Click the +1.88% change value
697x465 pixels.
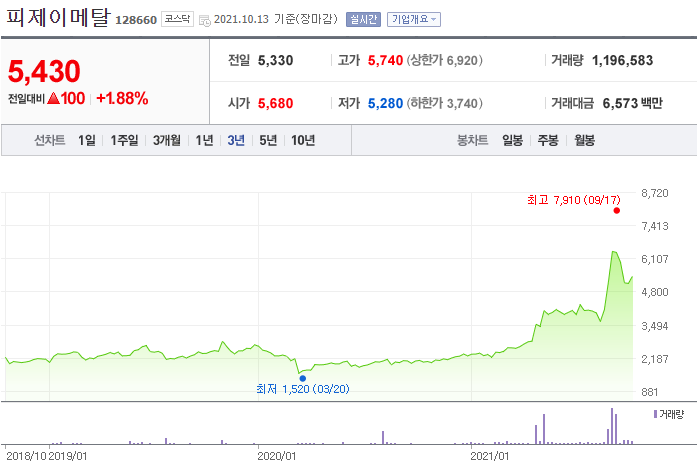pyautogui.click(x=122, y=98)
